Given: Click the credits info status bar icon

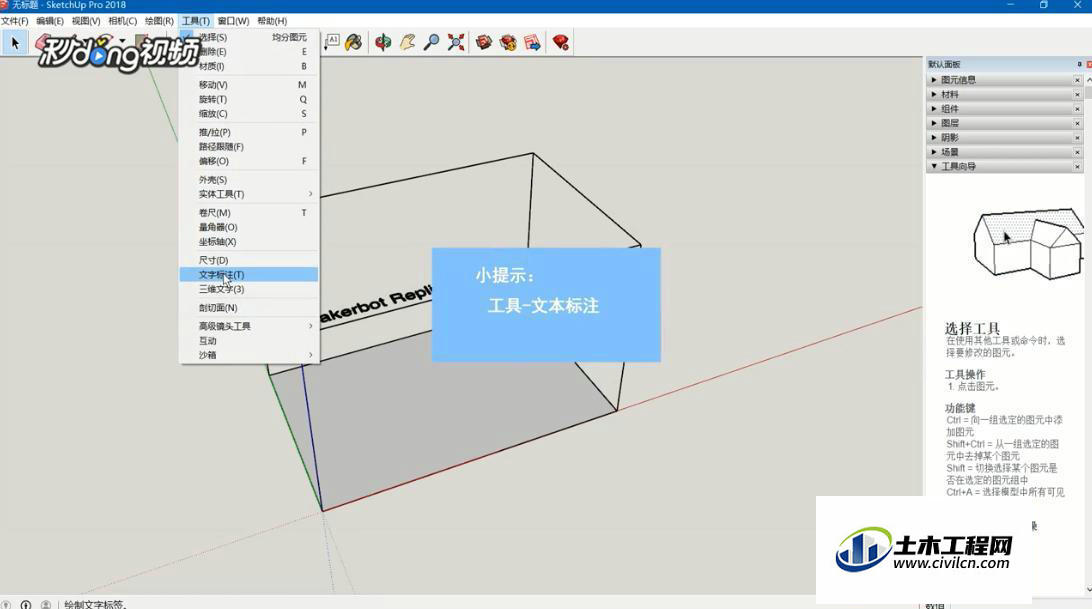Looking at the screenshot, I should 26,605.
